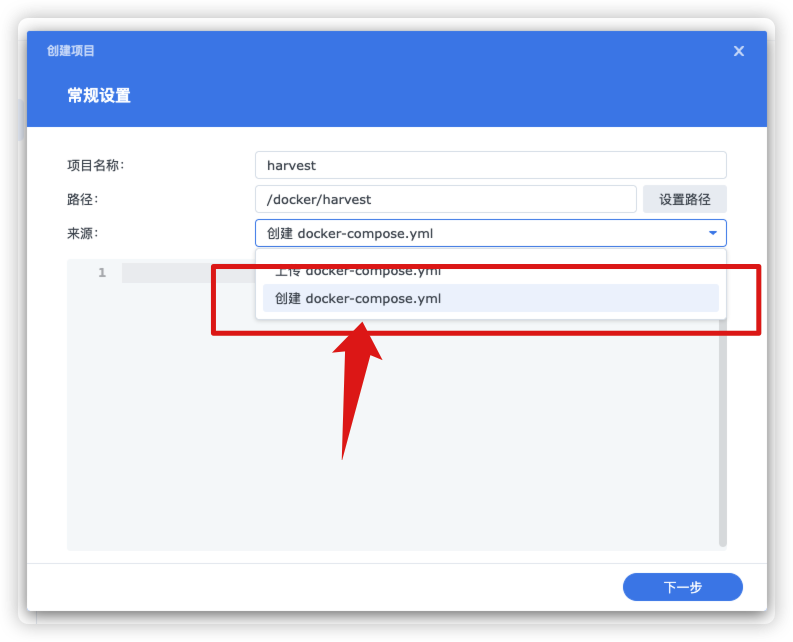Click the code editor's vertical scrollbar

tap(723, 440)
